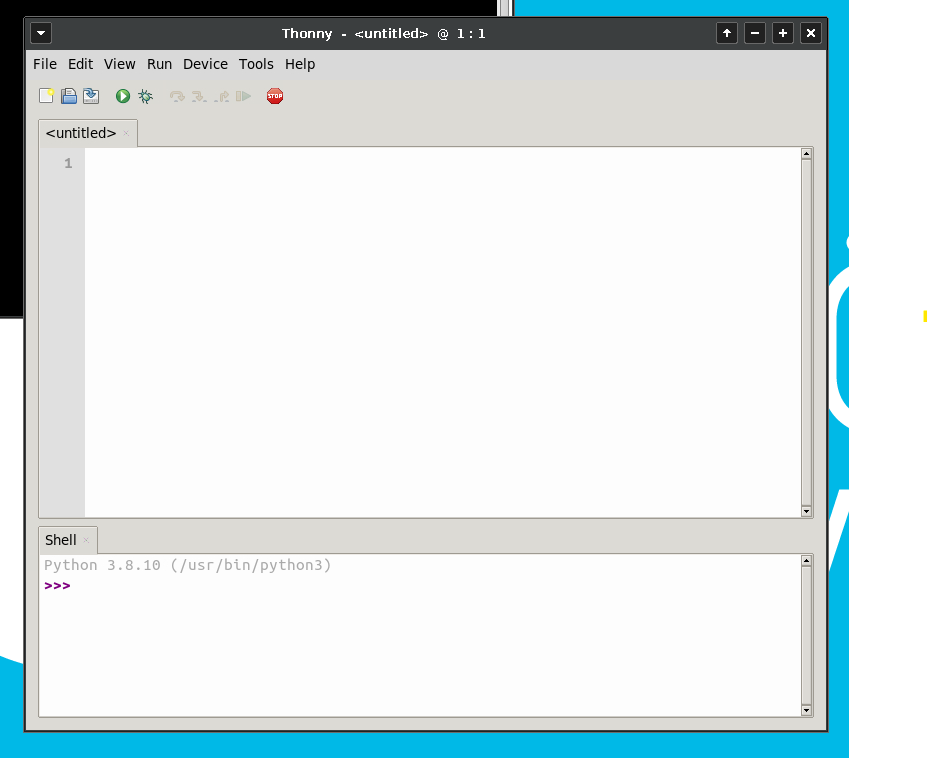Click the Python 3.8.10 version text in Shell
This screenshot has width=928, height=758.
188,565
